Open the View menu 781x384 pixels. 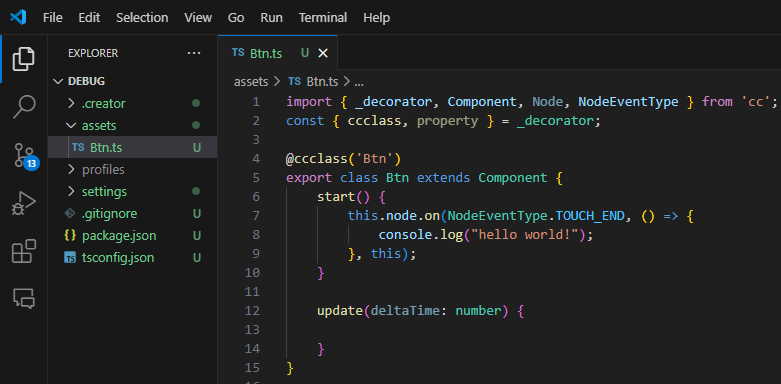tap(198, 17)
